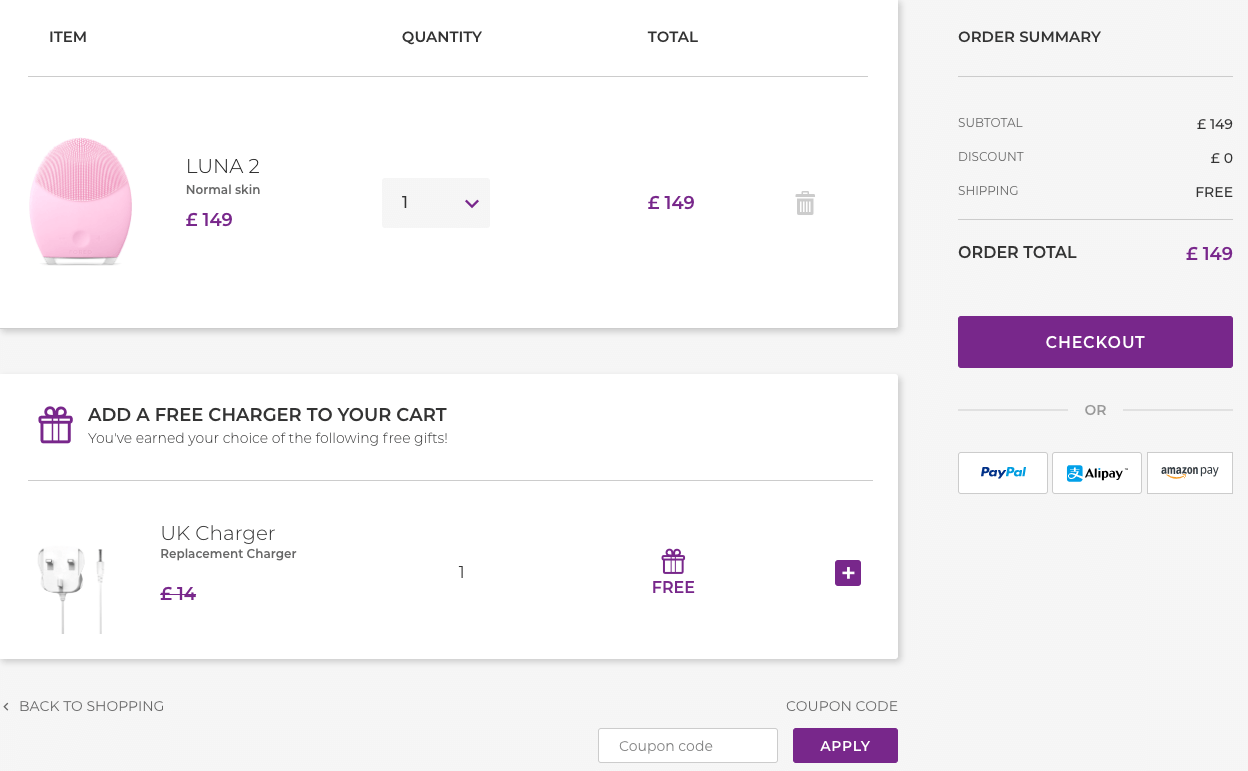Click the QUANTITY column header
Image resolution: width=1248 pixels, height=771 pixels.
(x=442, y=37)
